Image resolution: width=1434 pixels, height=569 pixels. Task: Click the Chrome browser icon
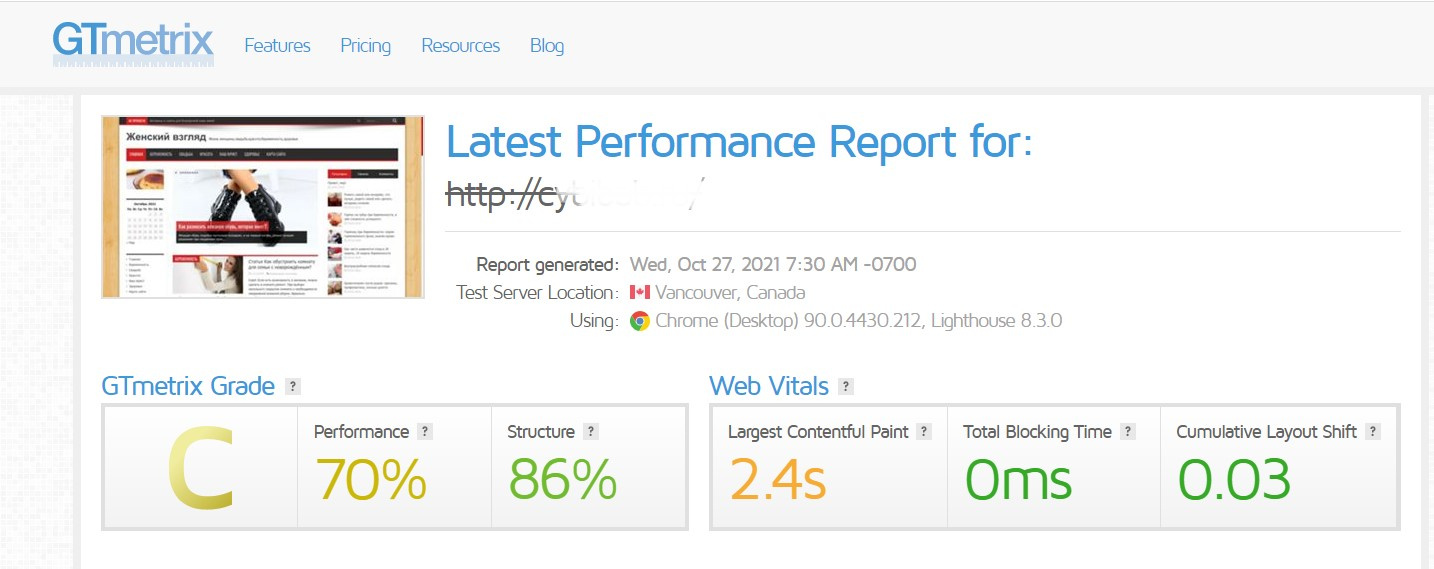pyautogui.click(x=640, y=321)
